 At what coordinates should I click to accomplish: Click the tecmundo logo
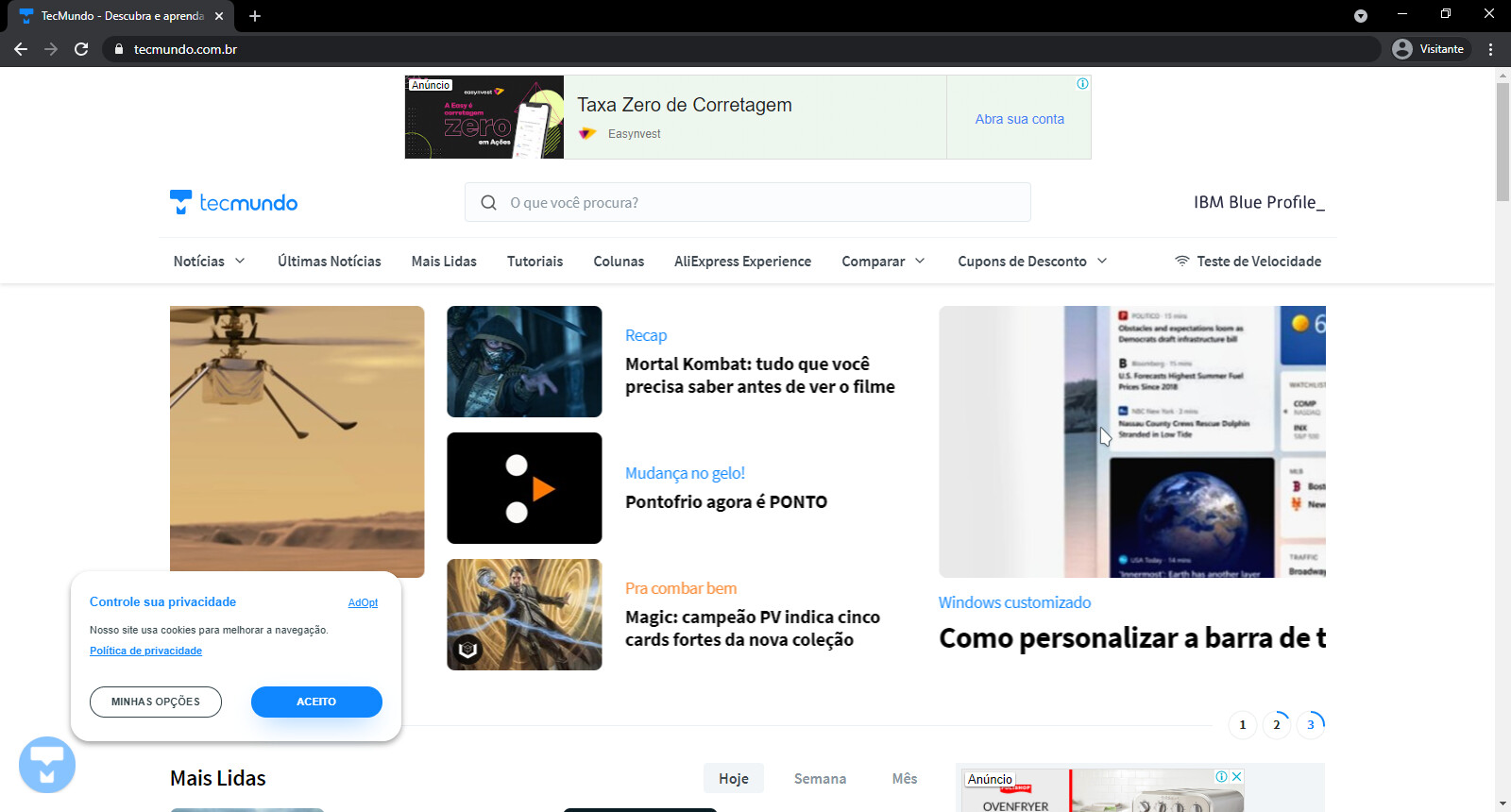click(233, 202)
